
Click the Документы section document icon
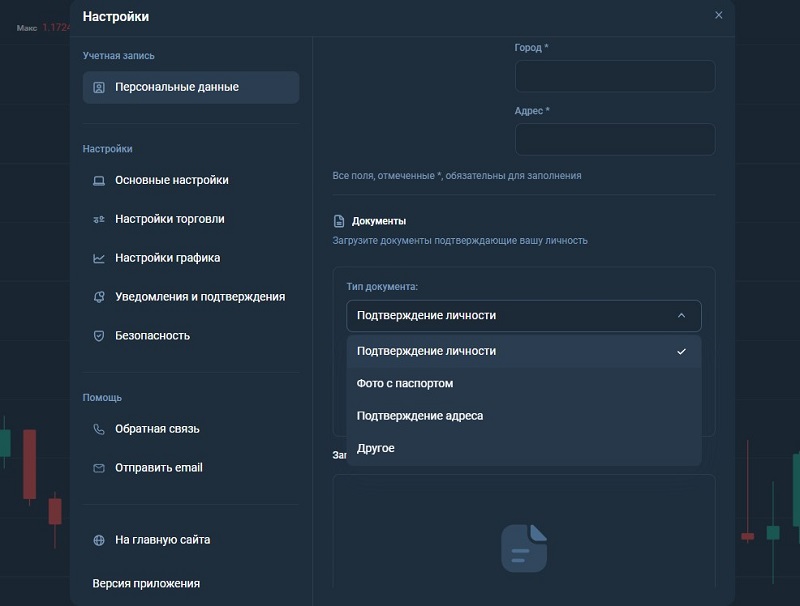pos(338,222)
